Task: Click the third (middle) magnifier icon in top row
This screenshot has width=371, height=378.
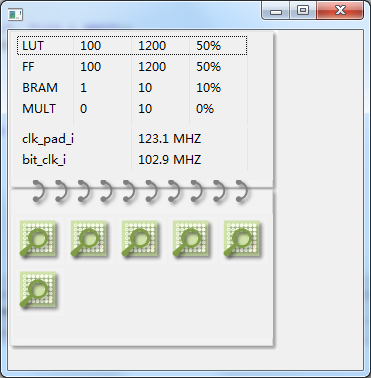Action: click(x=140, y=239)
